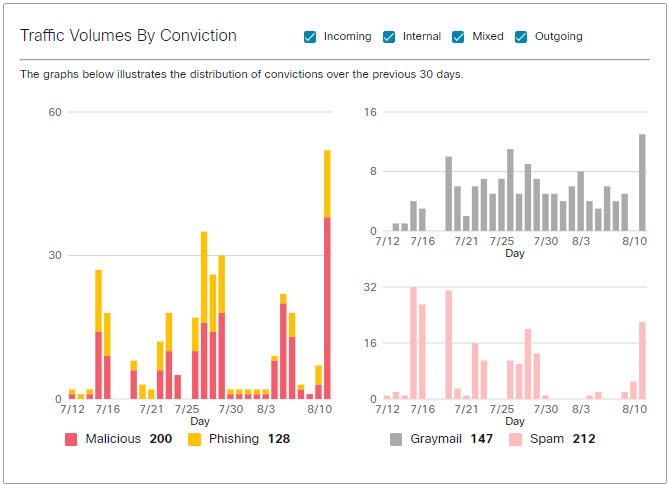The image size is (669, 485).
Task: Click the 60 y-axis label in Malicious chart
Action: 55,112
